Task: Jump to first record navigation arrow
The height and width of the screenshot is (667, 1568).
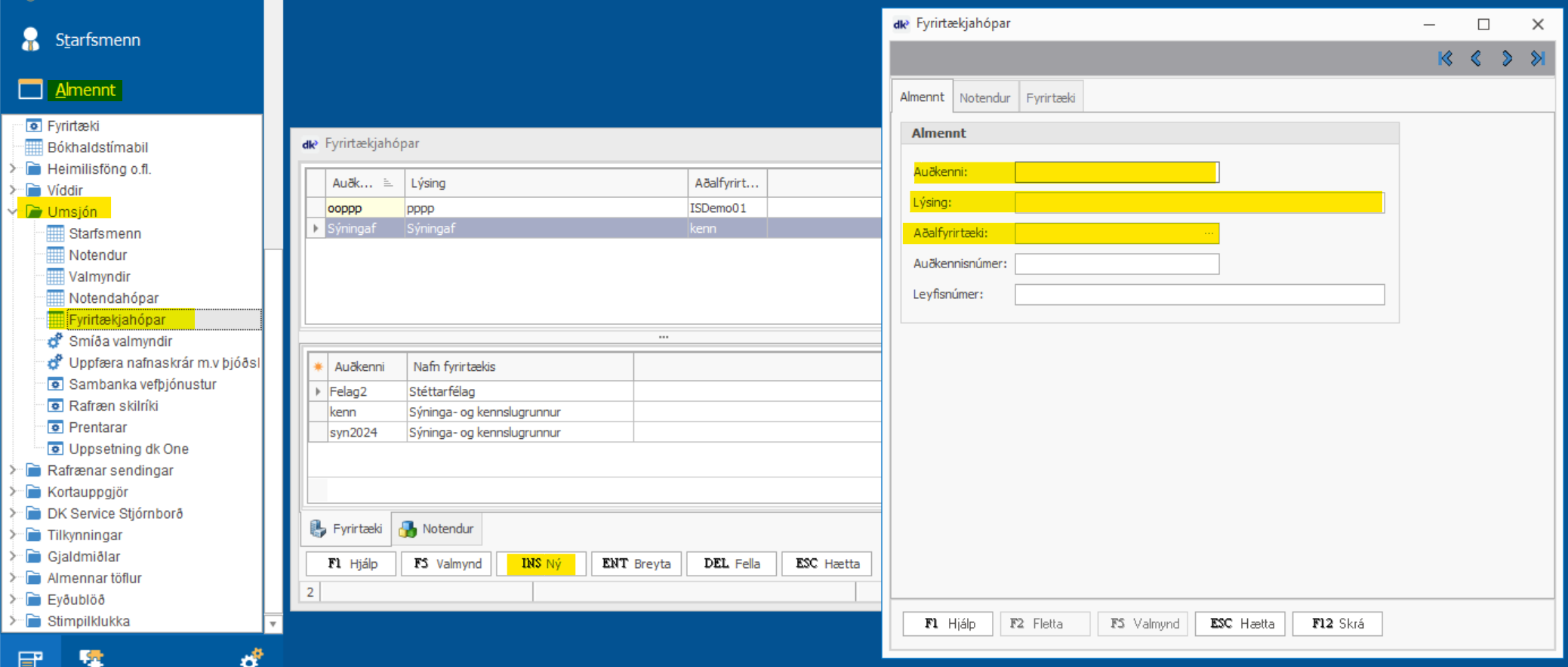Action: (1445, 59)
